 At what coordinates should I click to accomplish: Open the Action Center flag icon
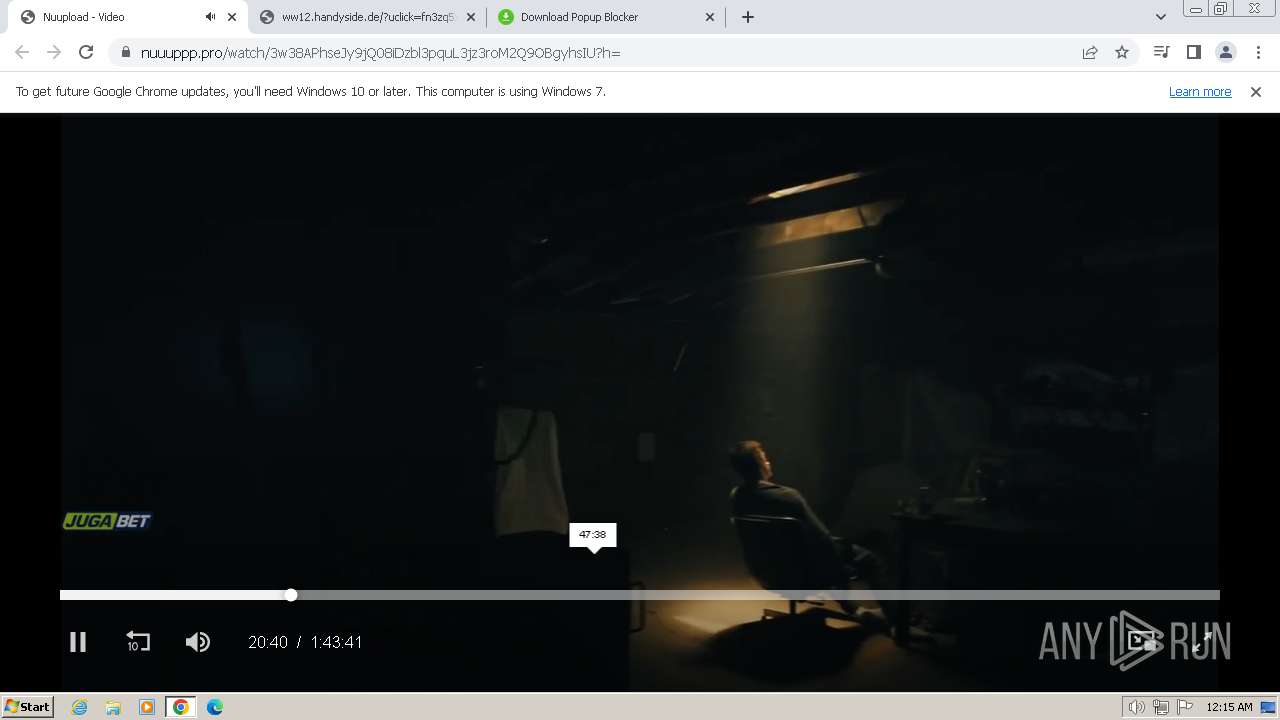1184,707
